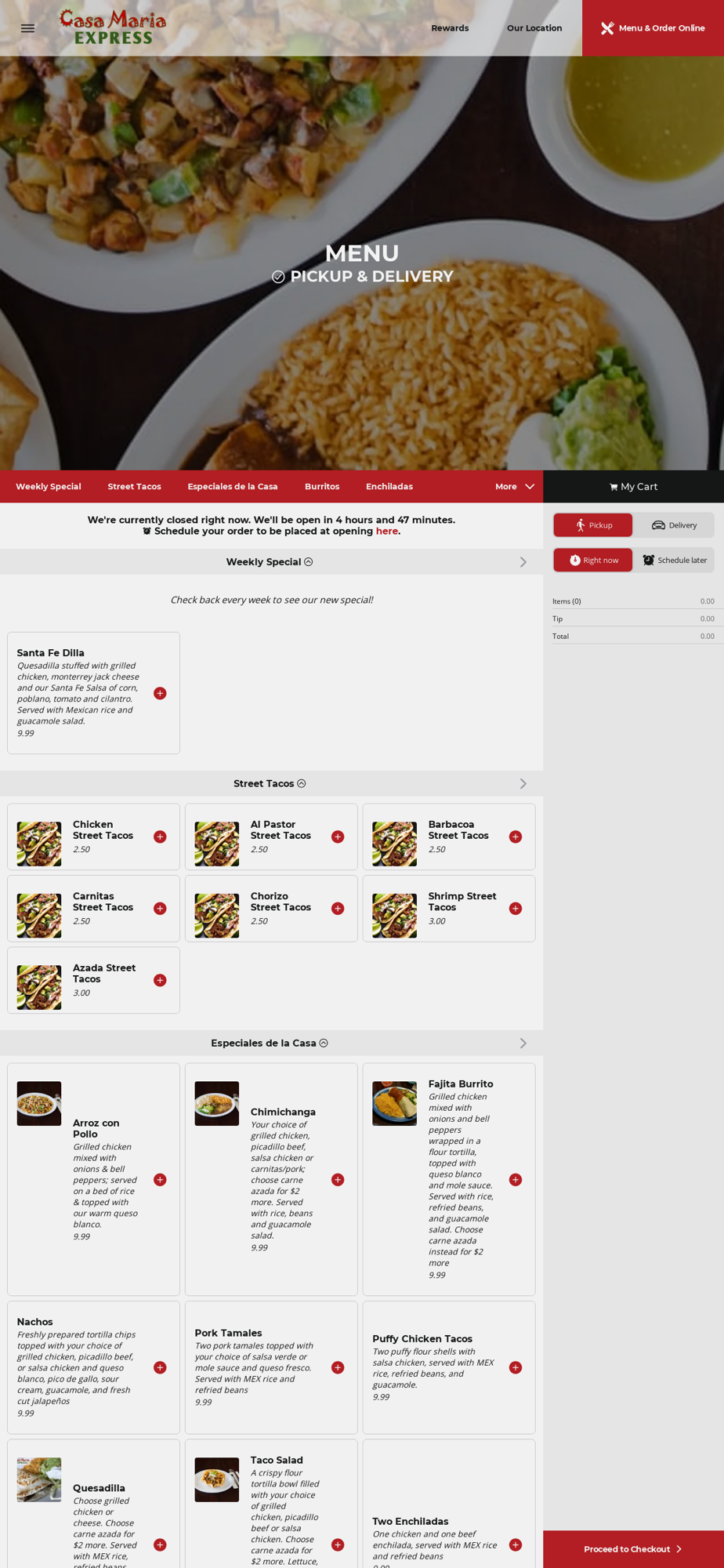Open the Taco Salad photo thumbnail
724x1568 pixels.
coord(217,1479)
